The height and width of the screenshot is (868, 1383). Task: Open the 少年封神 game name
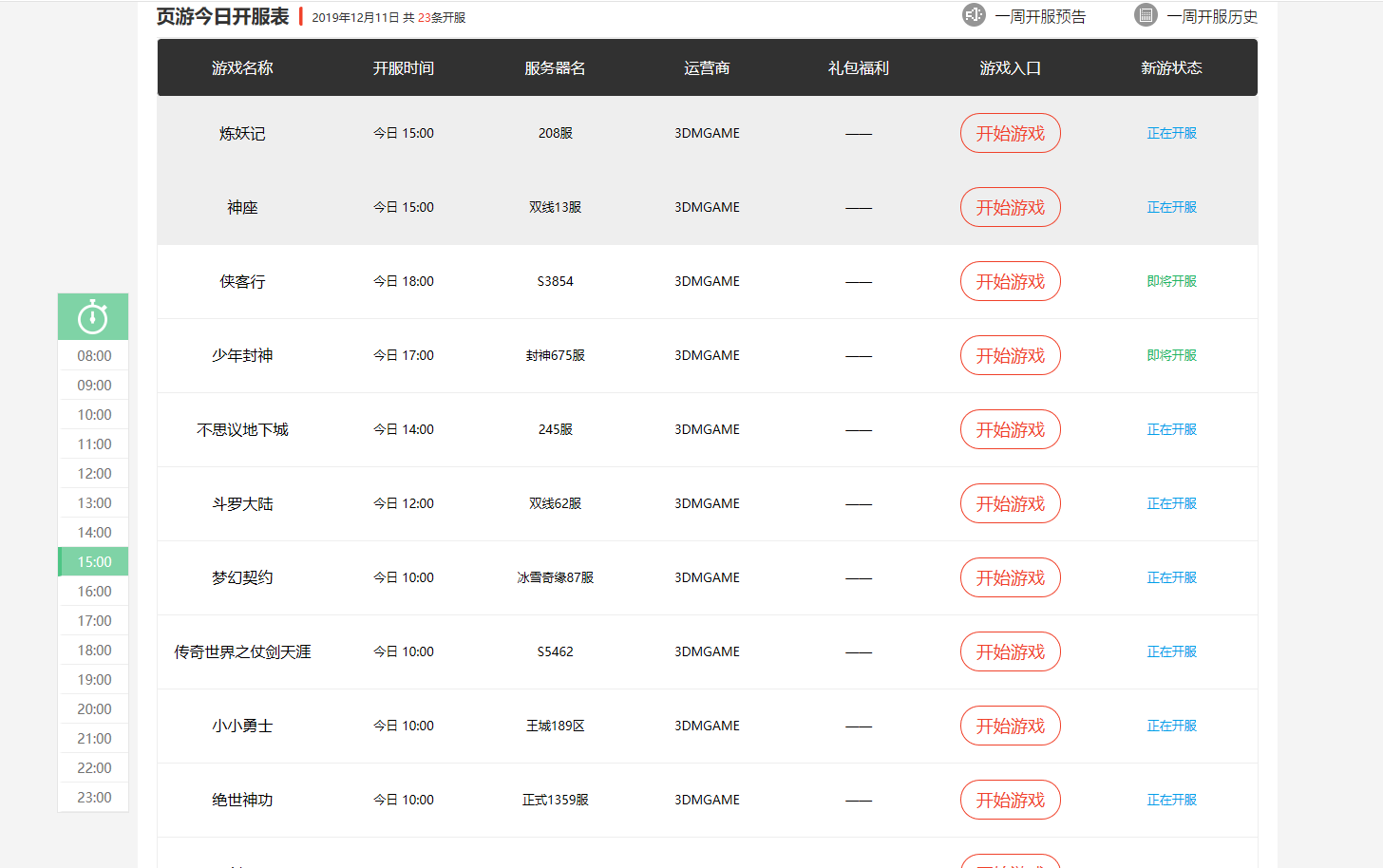pos(242,356)
